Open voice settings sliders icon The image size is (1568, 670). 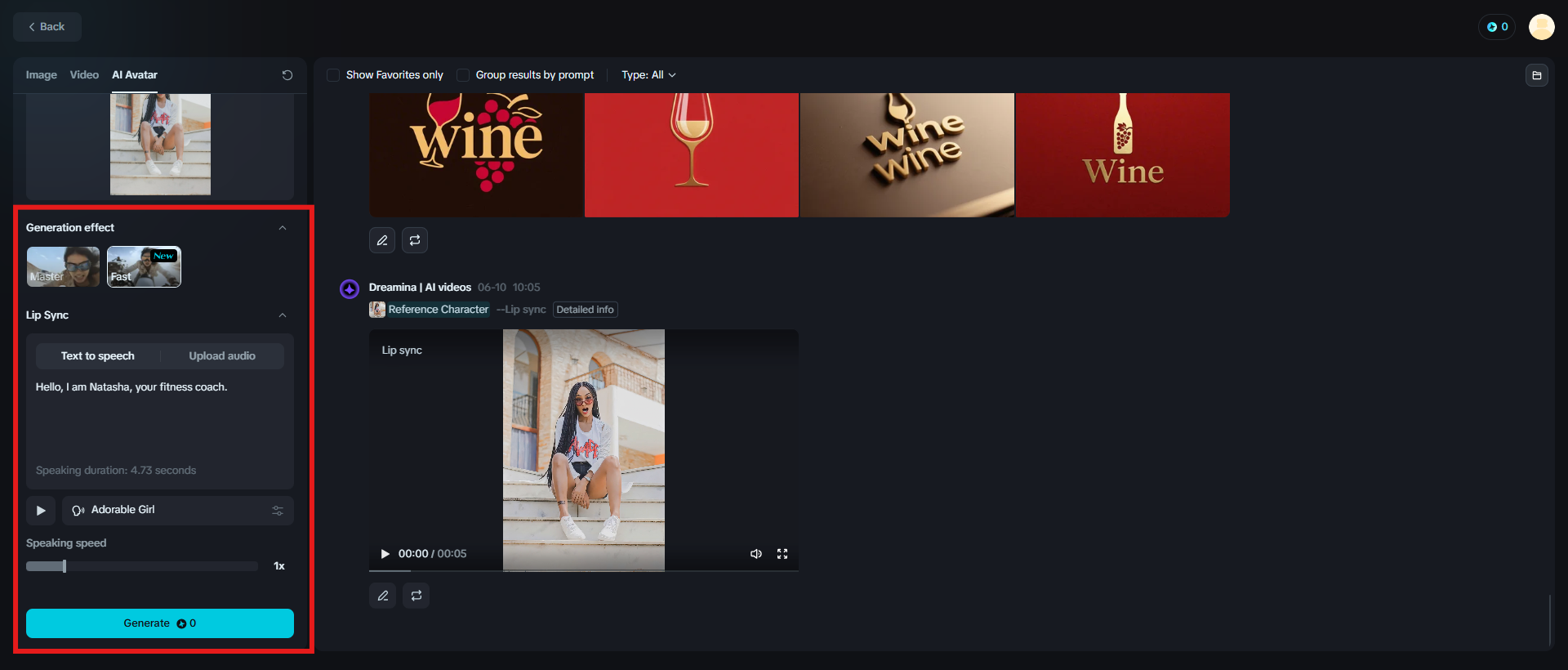coord(278,511)
